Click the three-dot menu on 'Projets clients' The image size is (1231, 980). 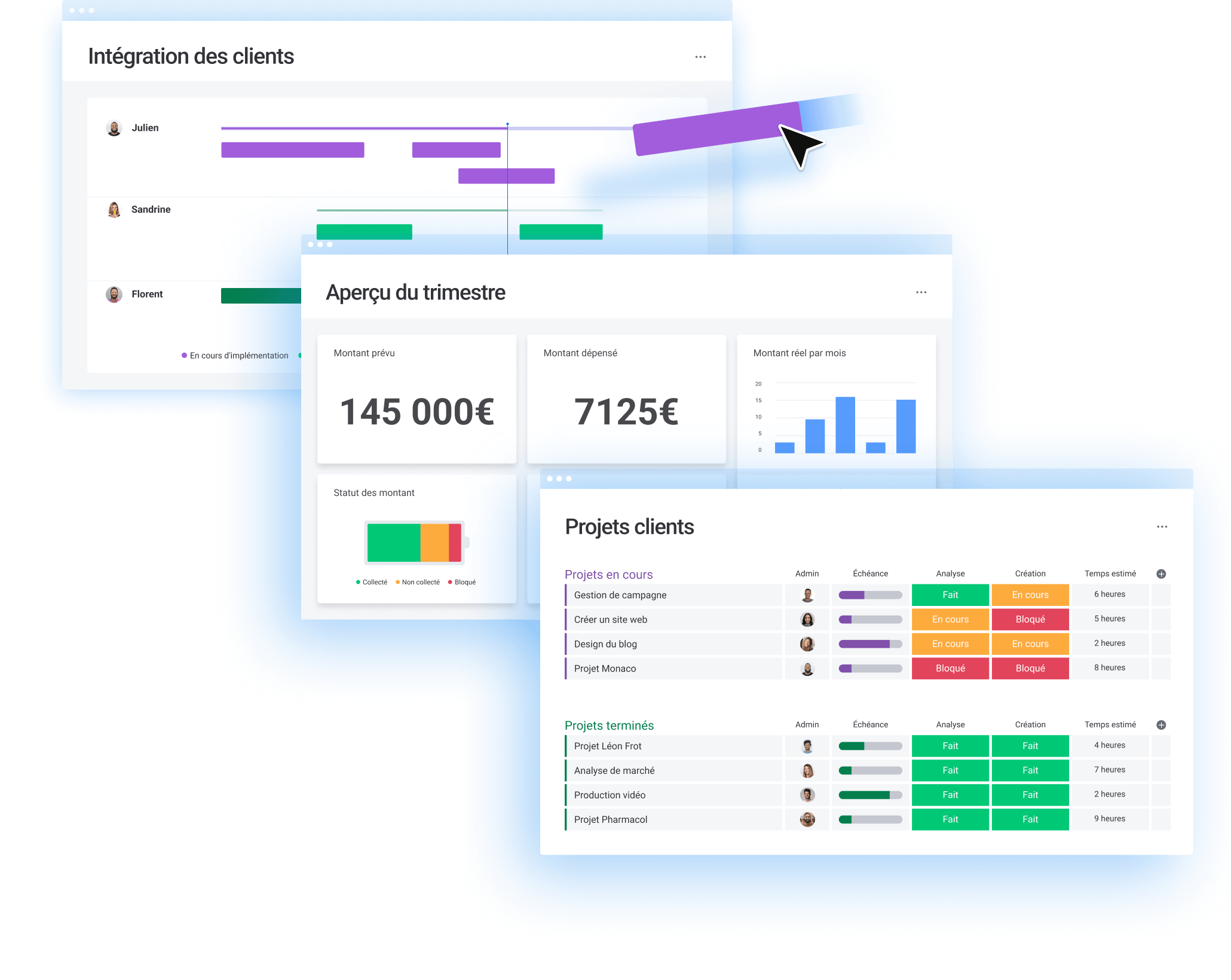(x=1162, y=527)
